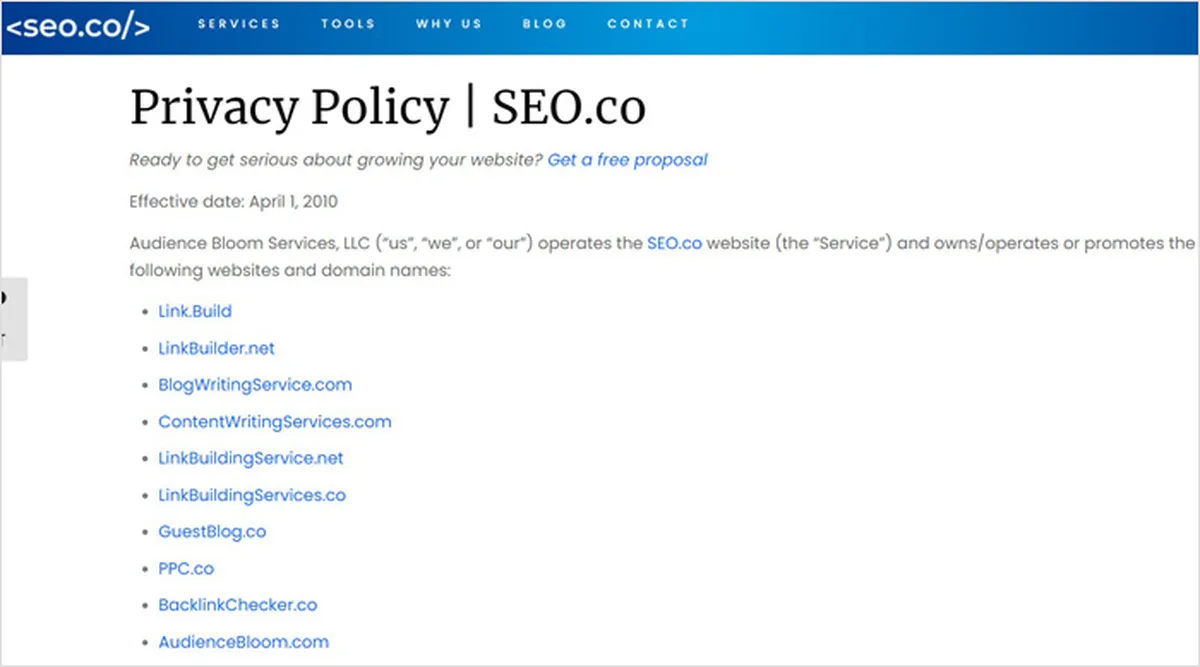Click the SEO.co link in the paragraph

(674, 243)
